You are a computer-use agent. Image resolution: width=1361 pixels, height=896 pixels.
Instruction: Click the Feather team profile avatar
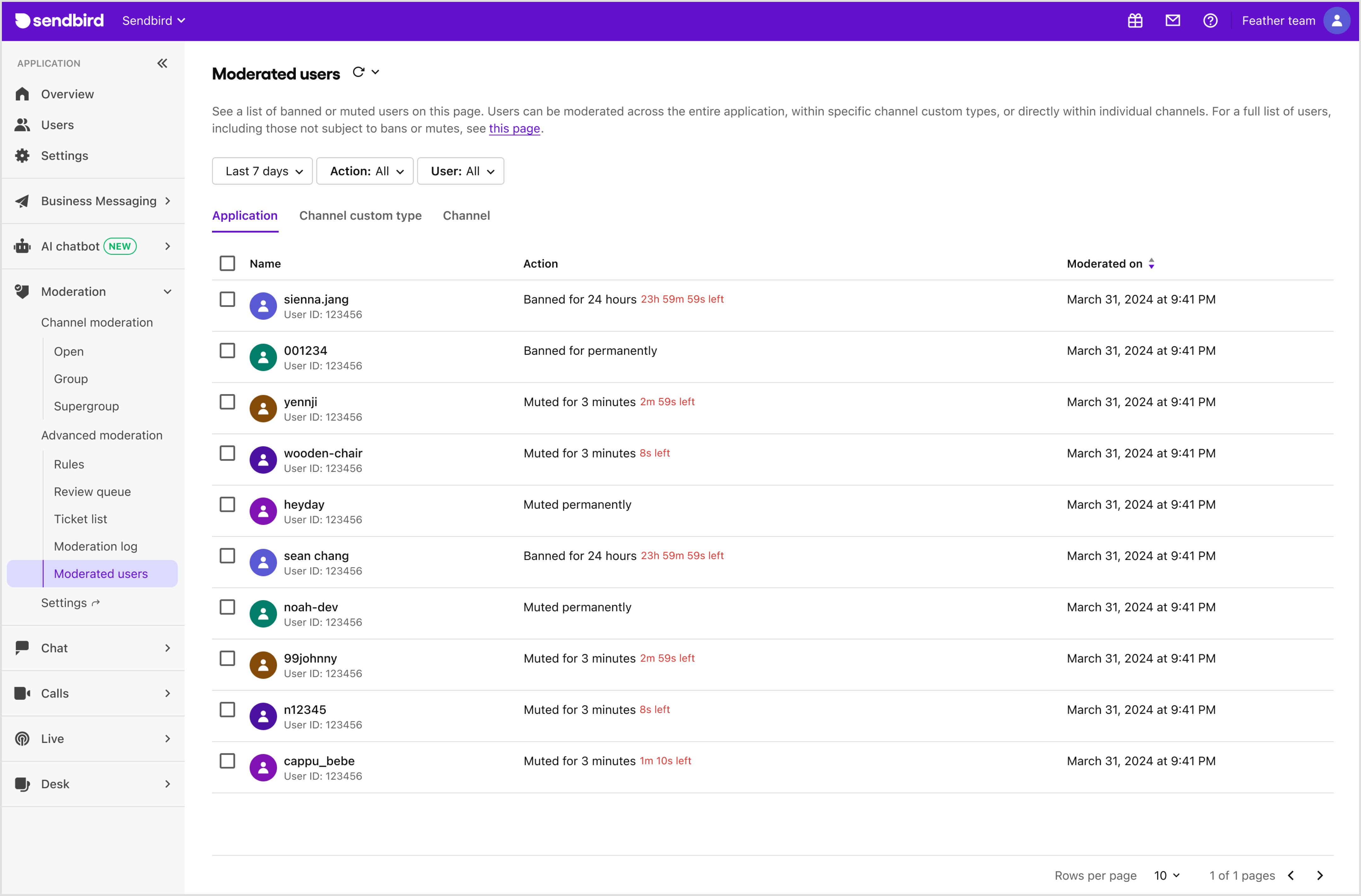[x=1336, y=20]
